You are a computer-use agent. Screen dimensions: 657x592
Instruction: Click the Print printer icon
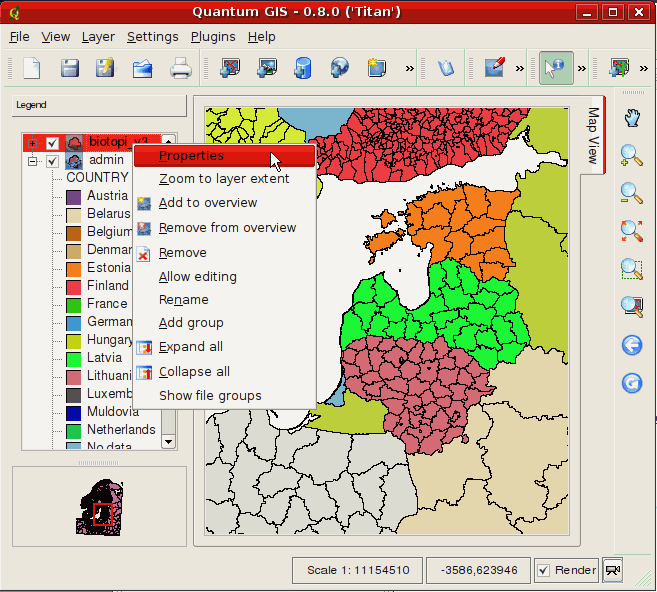coord(181,68)
